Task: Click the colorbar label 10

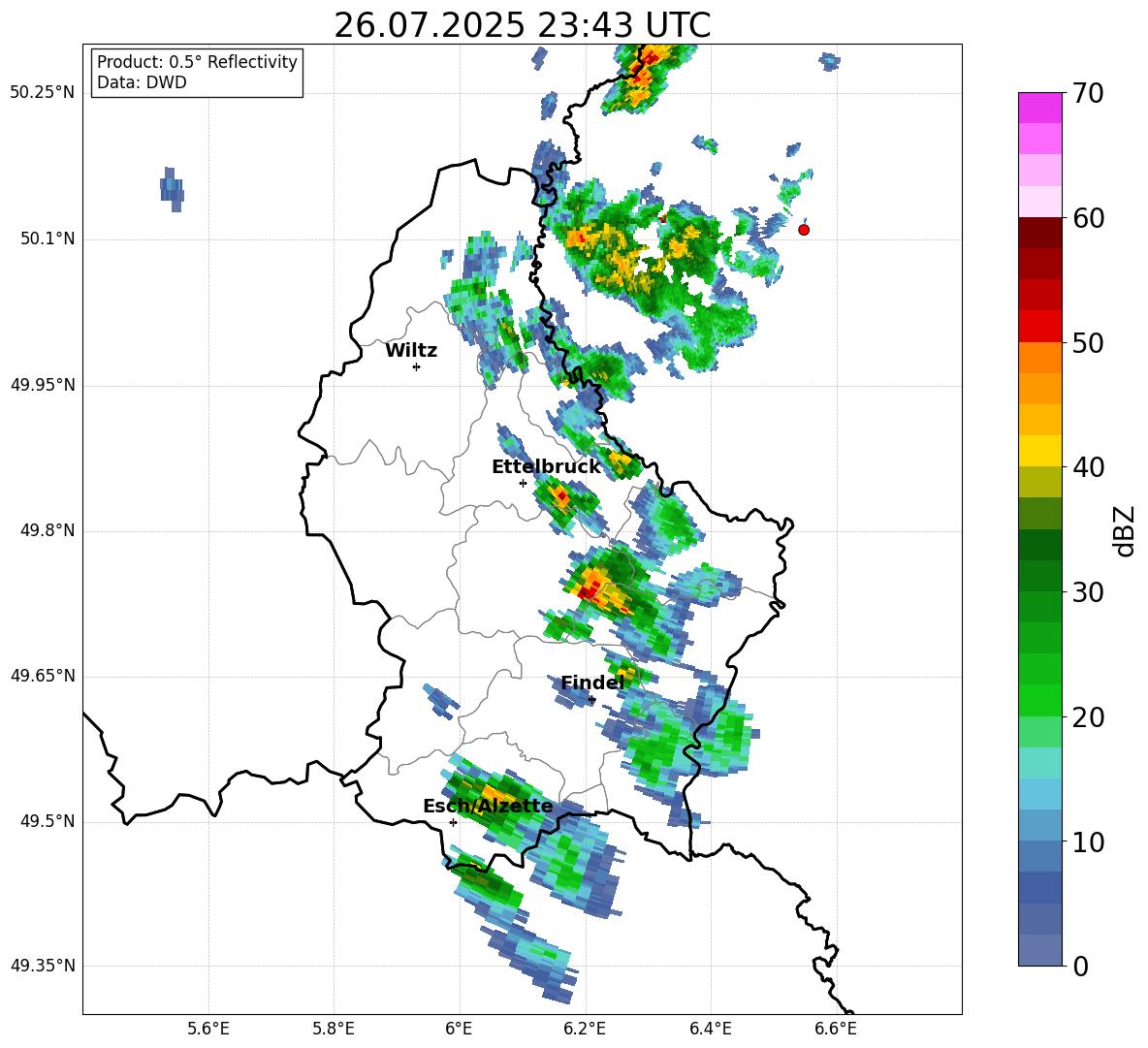Action: 1088,842
